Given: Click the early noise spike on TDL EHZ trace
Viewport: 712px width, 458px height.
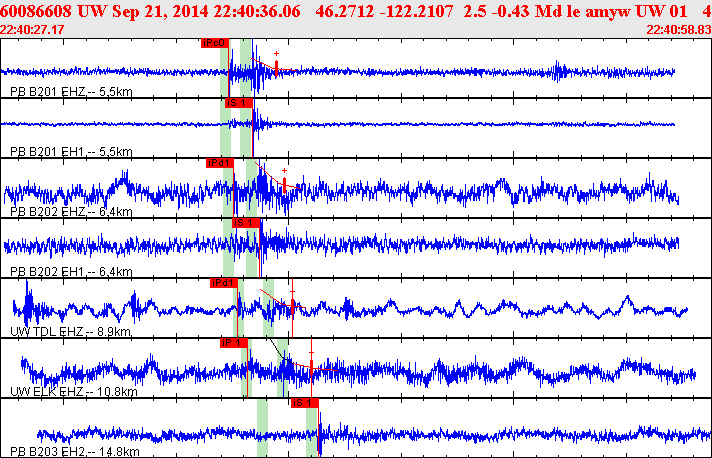Looking at the screenshot, I should point(28,304).
